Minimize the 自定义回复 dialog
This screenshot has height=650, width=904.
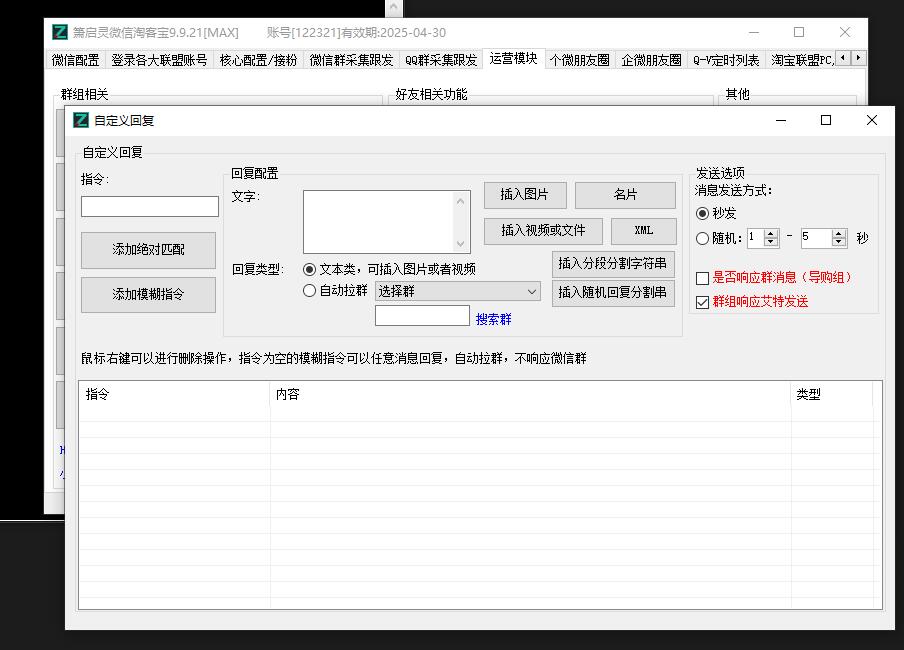click(781, 120)
